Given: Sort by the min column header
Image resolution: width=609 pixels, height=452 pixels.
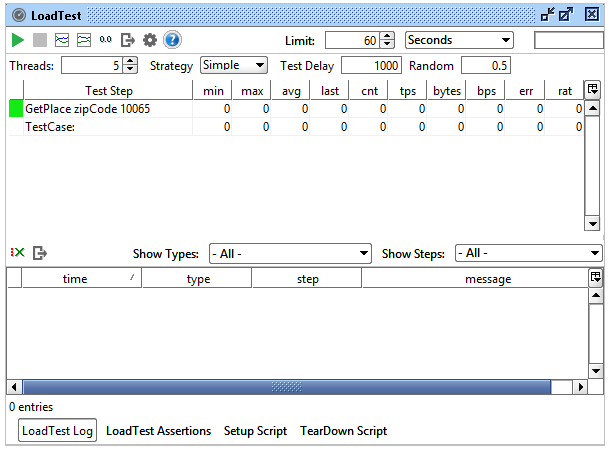Looking at the screenshot, I should [213, 90].
